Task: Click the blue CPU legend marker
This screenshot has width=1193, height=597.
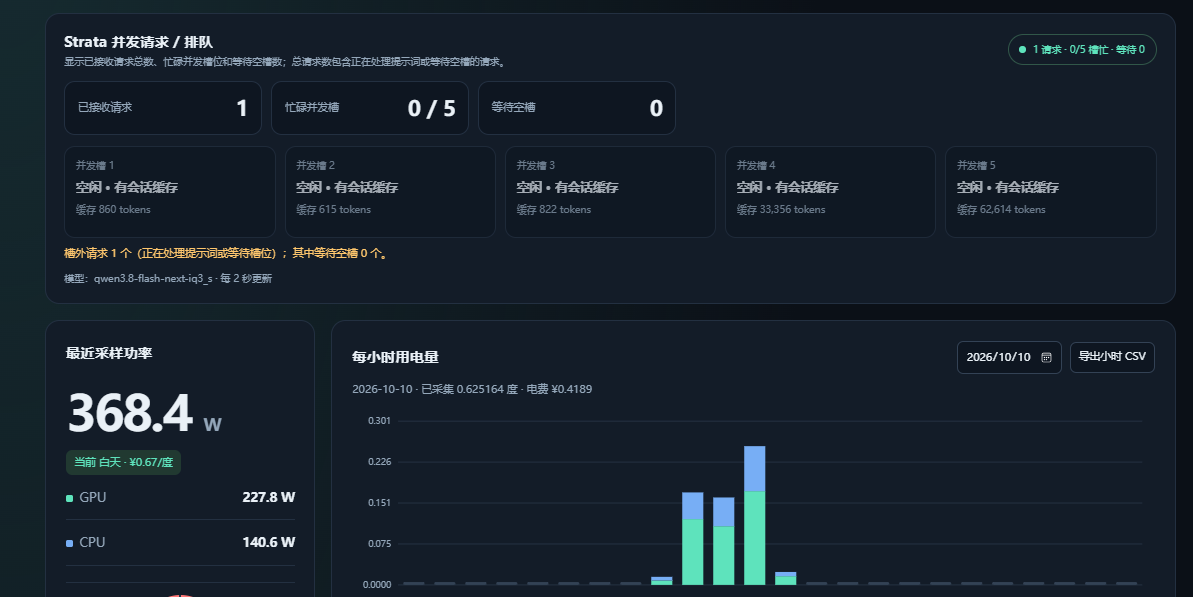Action: point(70,543)
